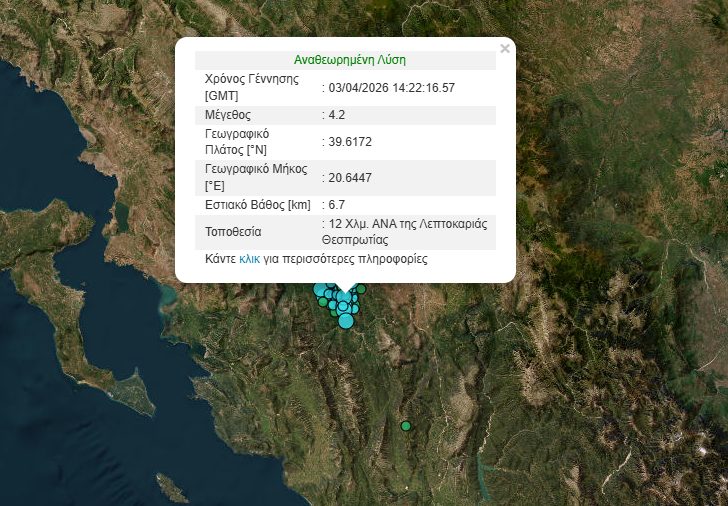728x506 pixels.
Task: Click the isolated green earthquake marker southeast
Action: [x=406, y=426]
